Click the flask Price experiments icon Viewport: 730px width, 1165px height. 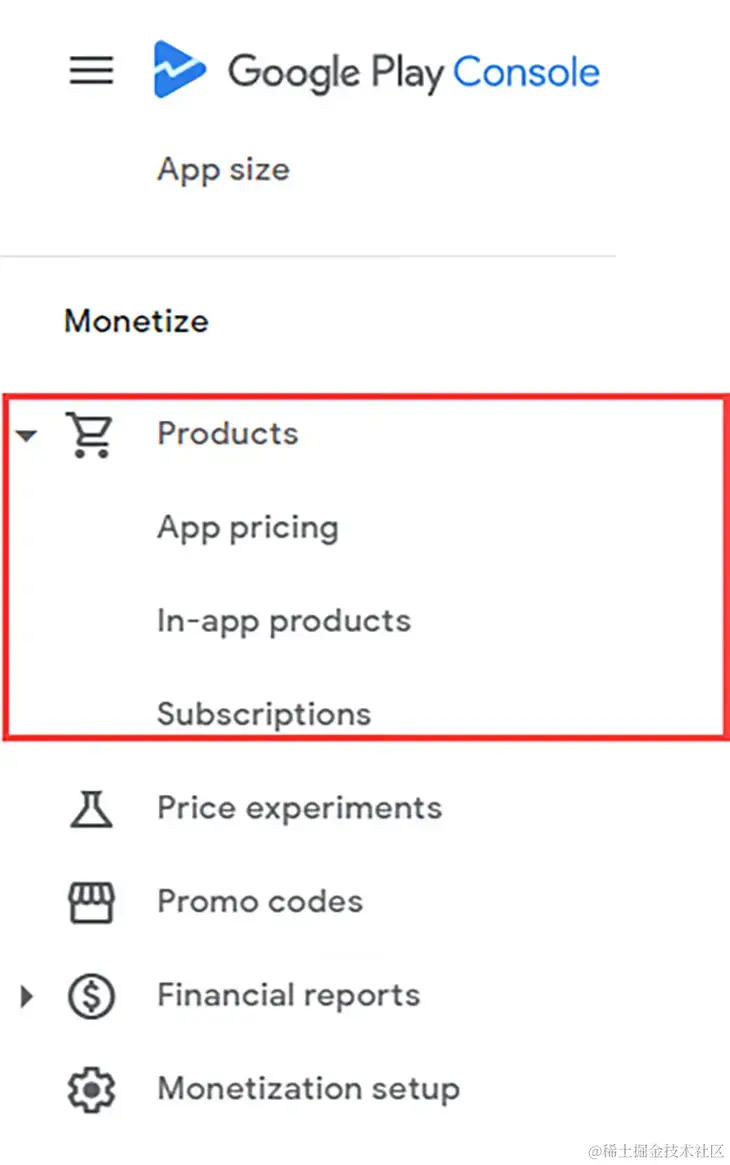91,808
